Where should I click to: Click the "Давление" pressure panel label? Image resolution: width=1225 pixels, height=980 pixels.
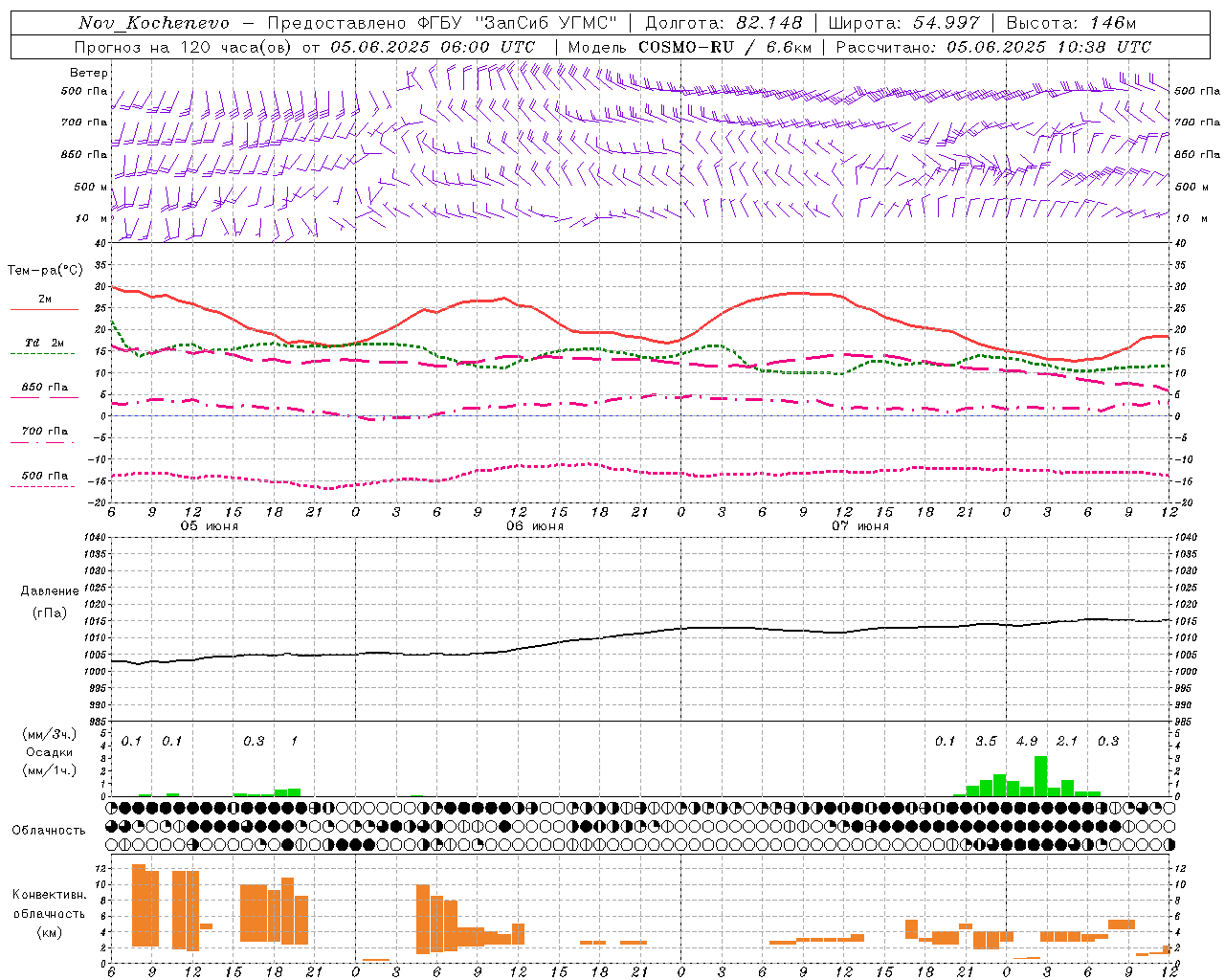50,591
